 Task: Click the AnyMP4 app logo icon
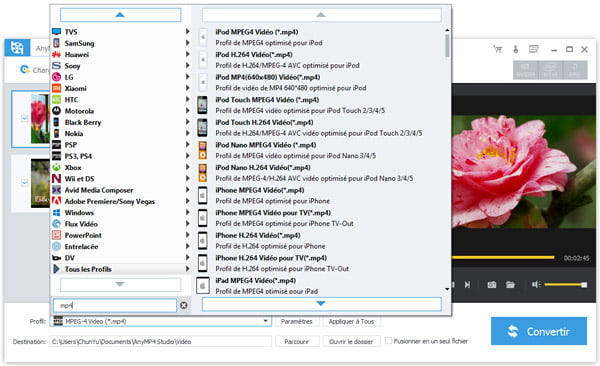click(x=17, y=48)
